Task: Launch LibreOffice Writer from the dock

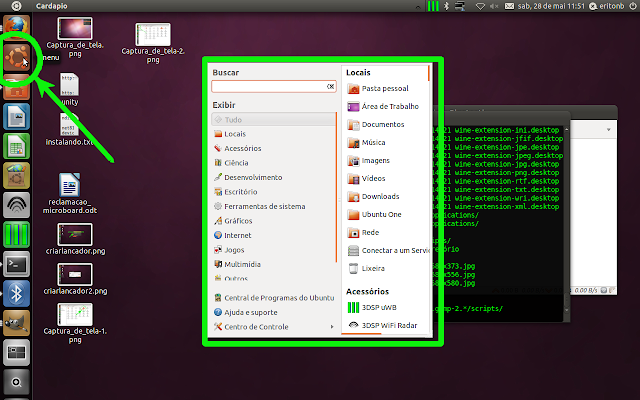Action: point(16,117)
